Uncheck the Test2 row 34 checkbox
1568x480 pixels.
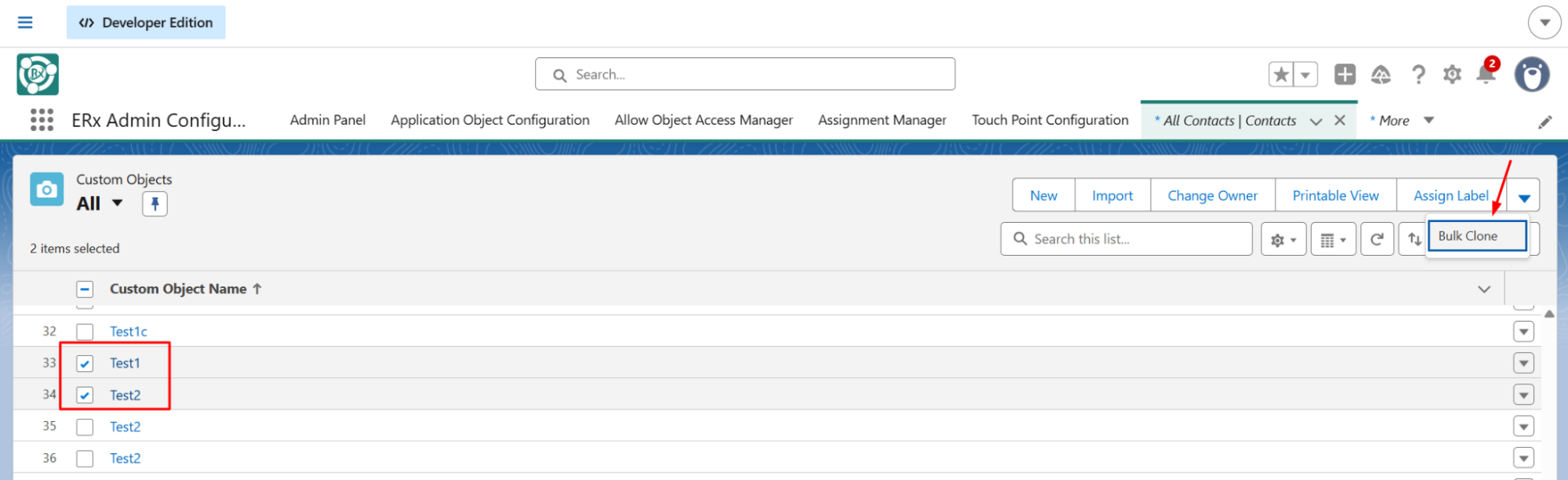coord(85,395)
